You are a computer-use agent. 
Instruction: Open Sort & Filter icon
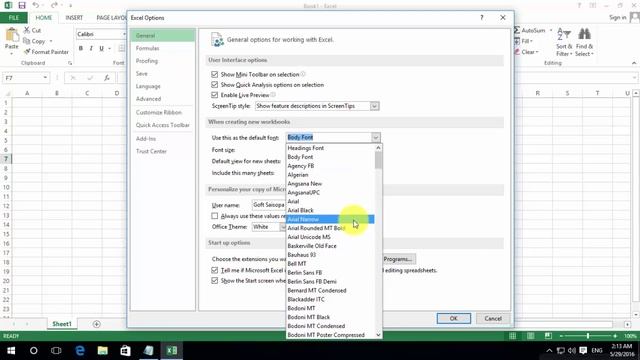[x=564, y=34]
